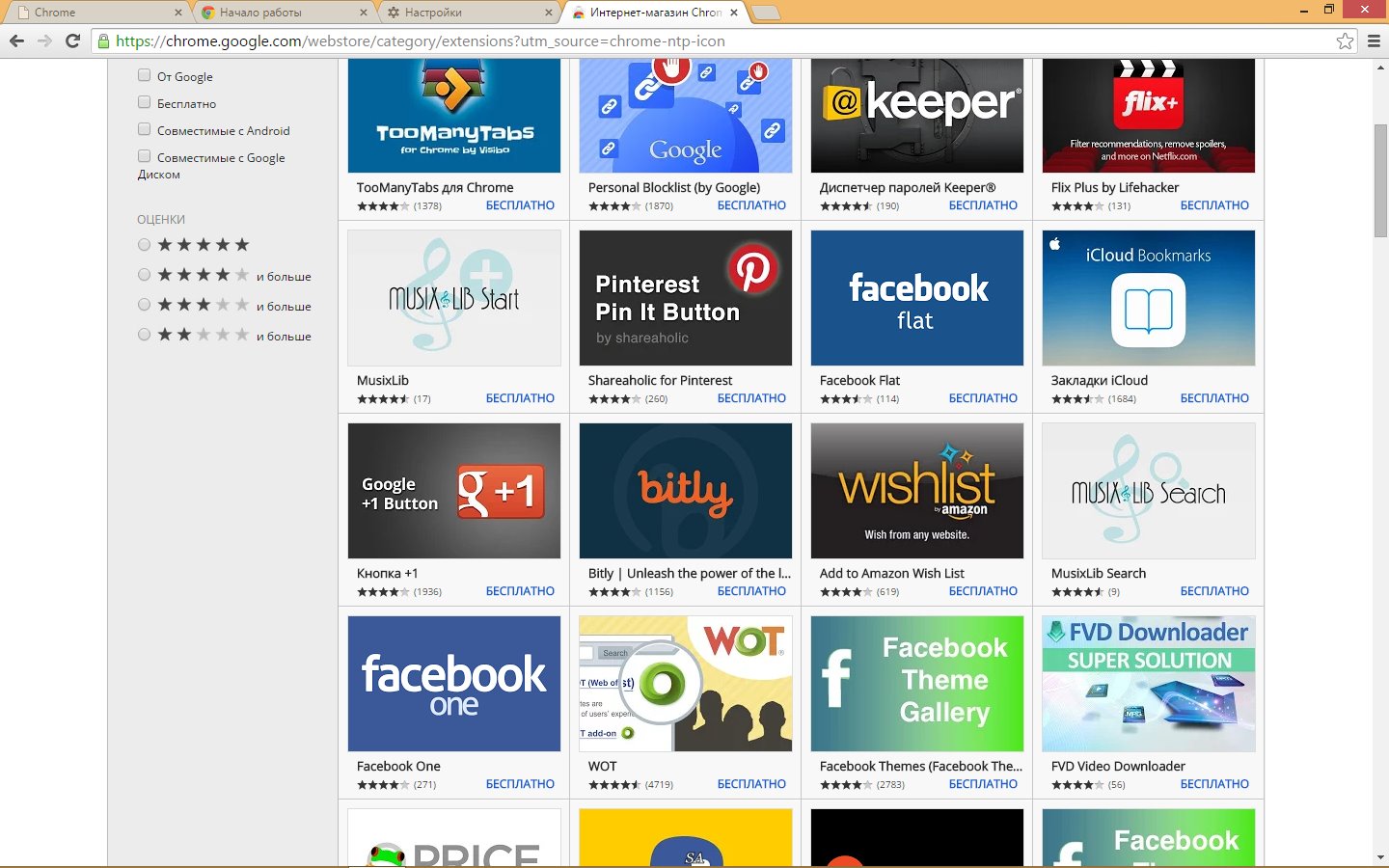Open the Facebook One thumbnail
Viewport: 1389px width, 868px height.
[x=454, y=684]
